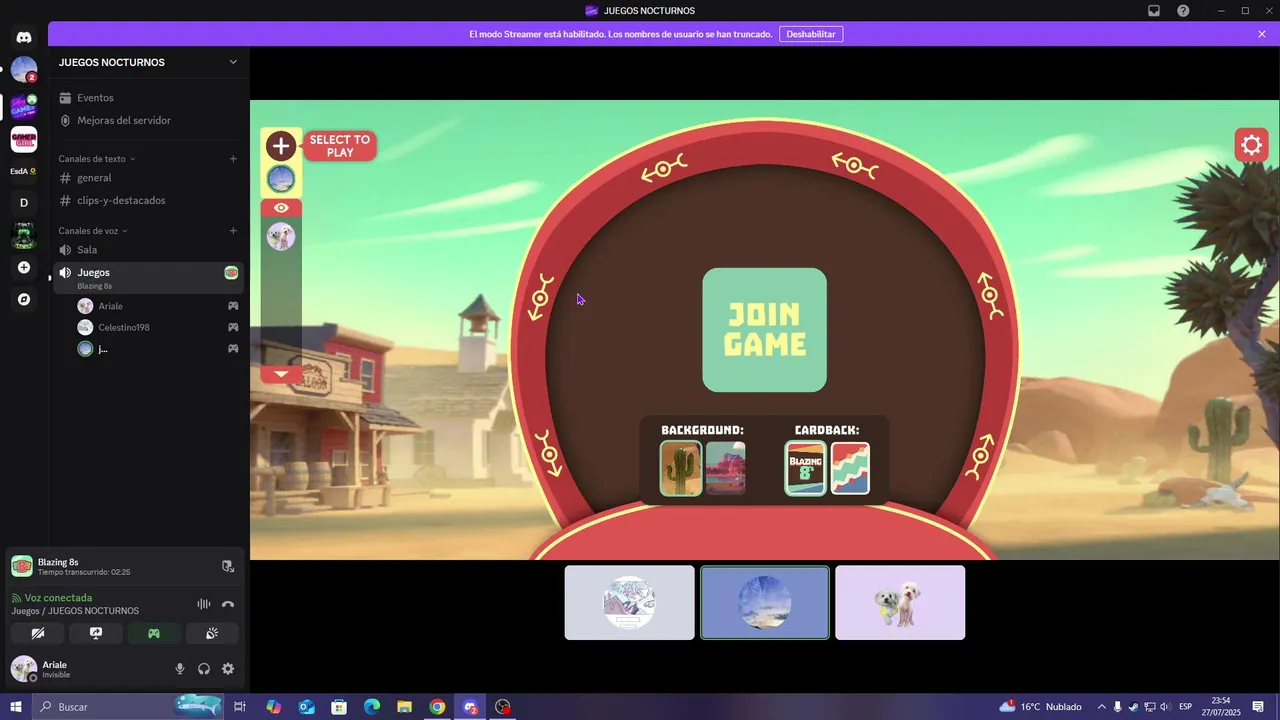The image size is (1280, 720).
Task: Open Discord user settings gear
Action: pyautogui.click(x=228, y=669)
